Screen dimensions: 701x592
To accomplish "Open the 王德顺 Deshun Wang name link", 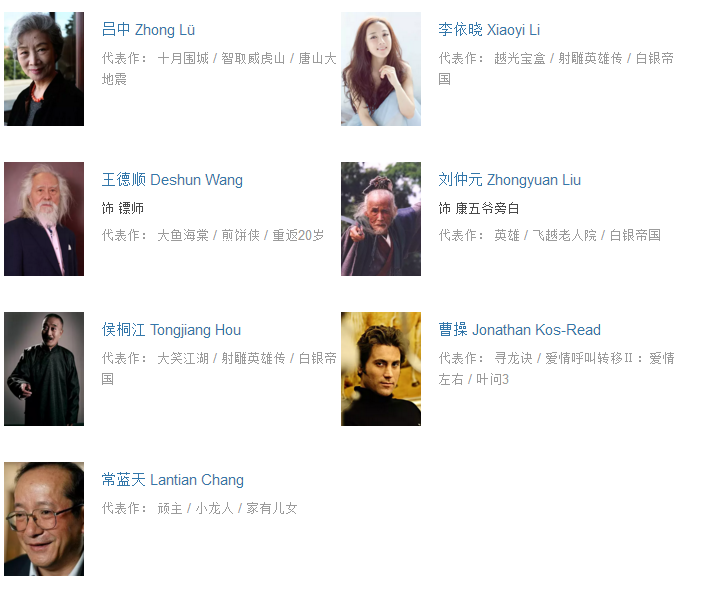I will point(172,180).
